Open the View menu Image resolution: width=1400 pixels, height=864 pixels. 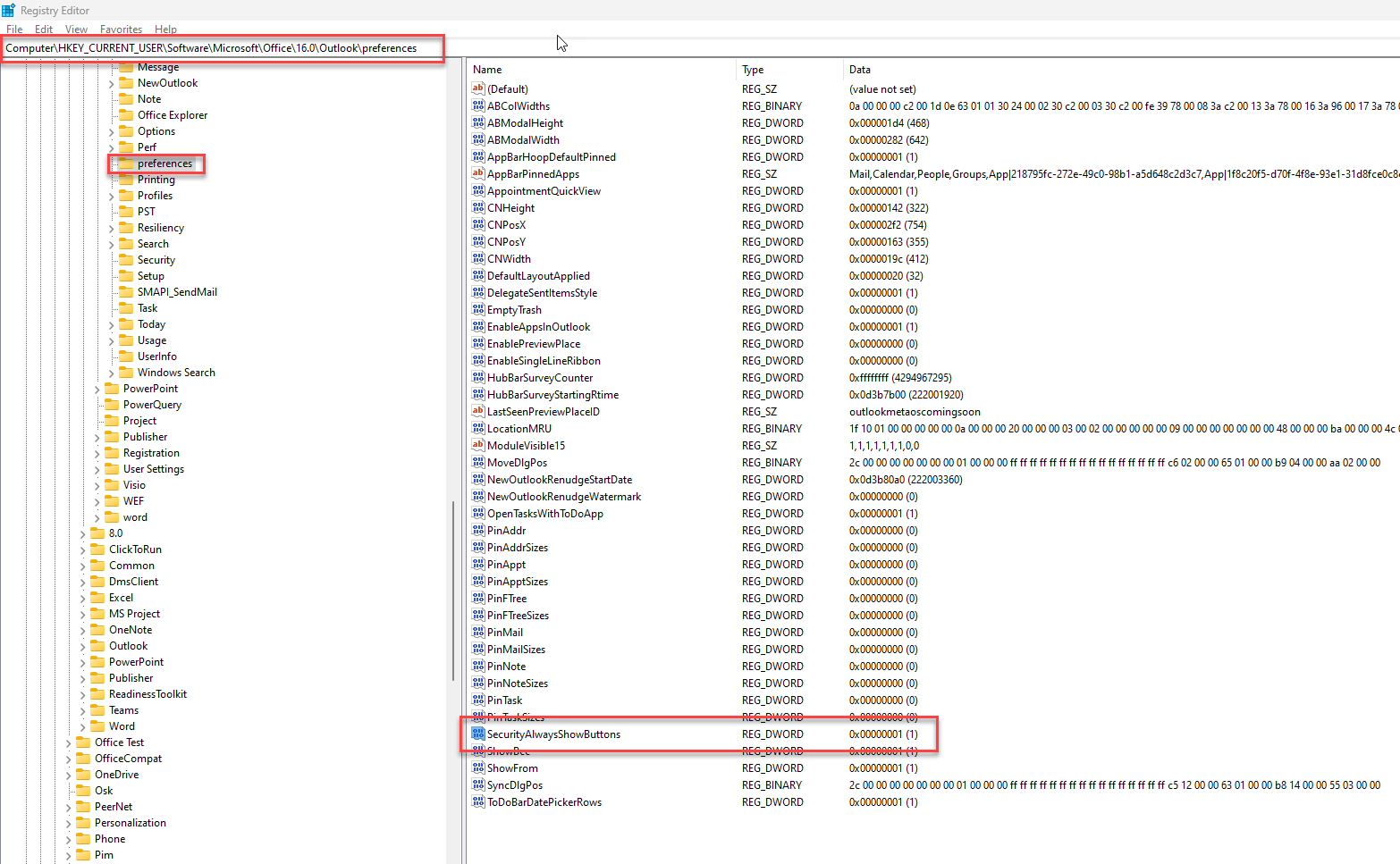tap(75, 29)
